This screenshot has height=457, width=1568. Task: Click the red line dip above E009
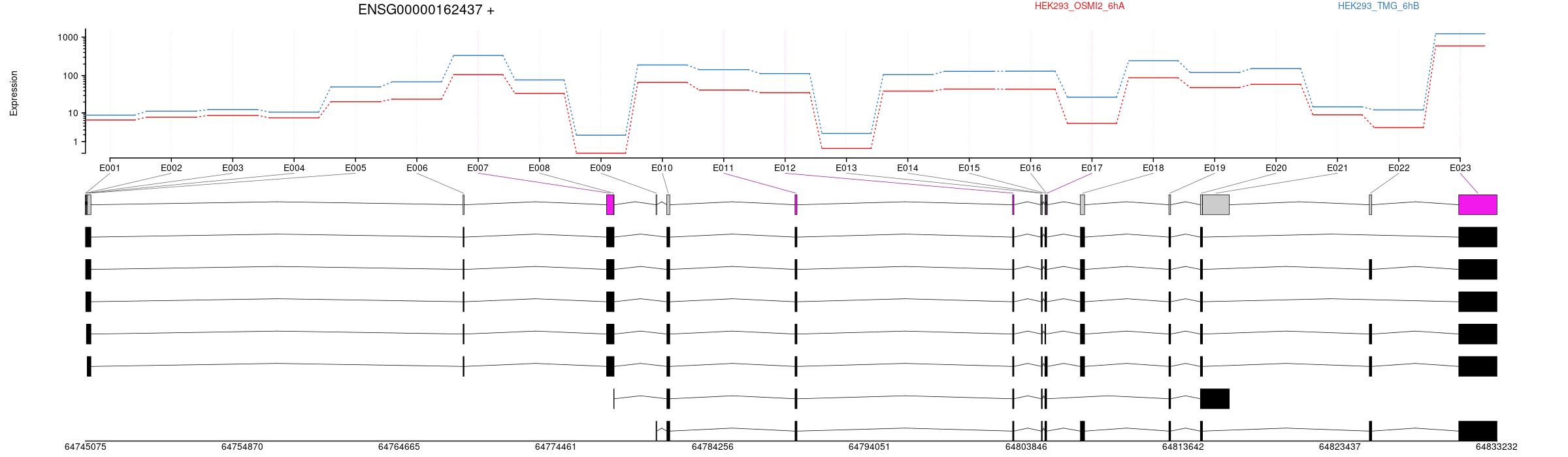600,153
